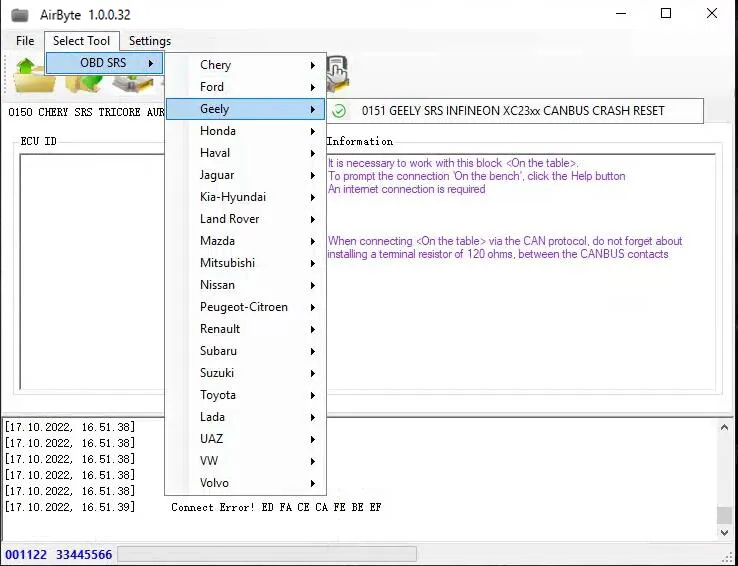Expand the OBD SRS submenu

(x=105, y=63)
